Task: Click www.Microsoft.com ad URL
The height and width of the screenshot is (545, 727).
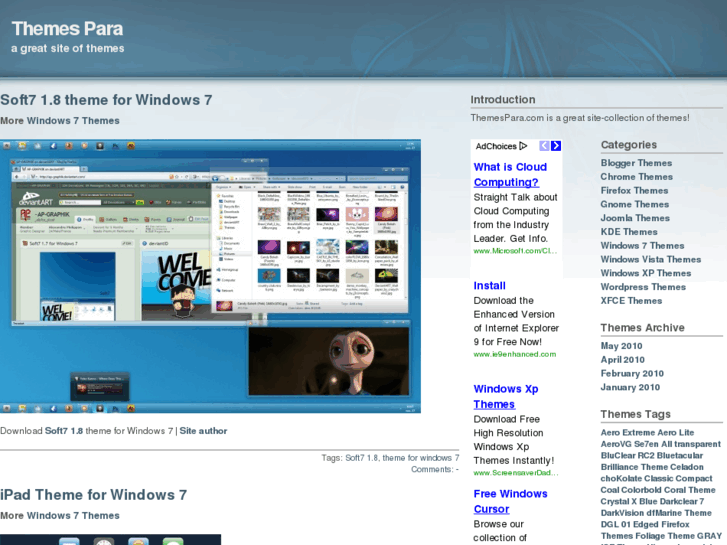Action: click(515, 251)
